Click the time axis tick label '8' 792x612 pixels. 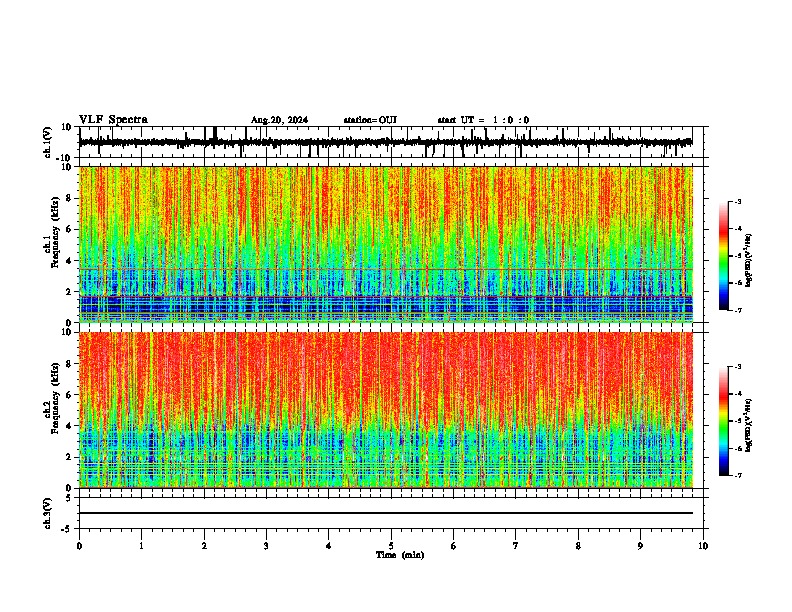pos(578,546)
